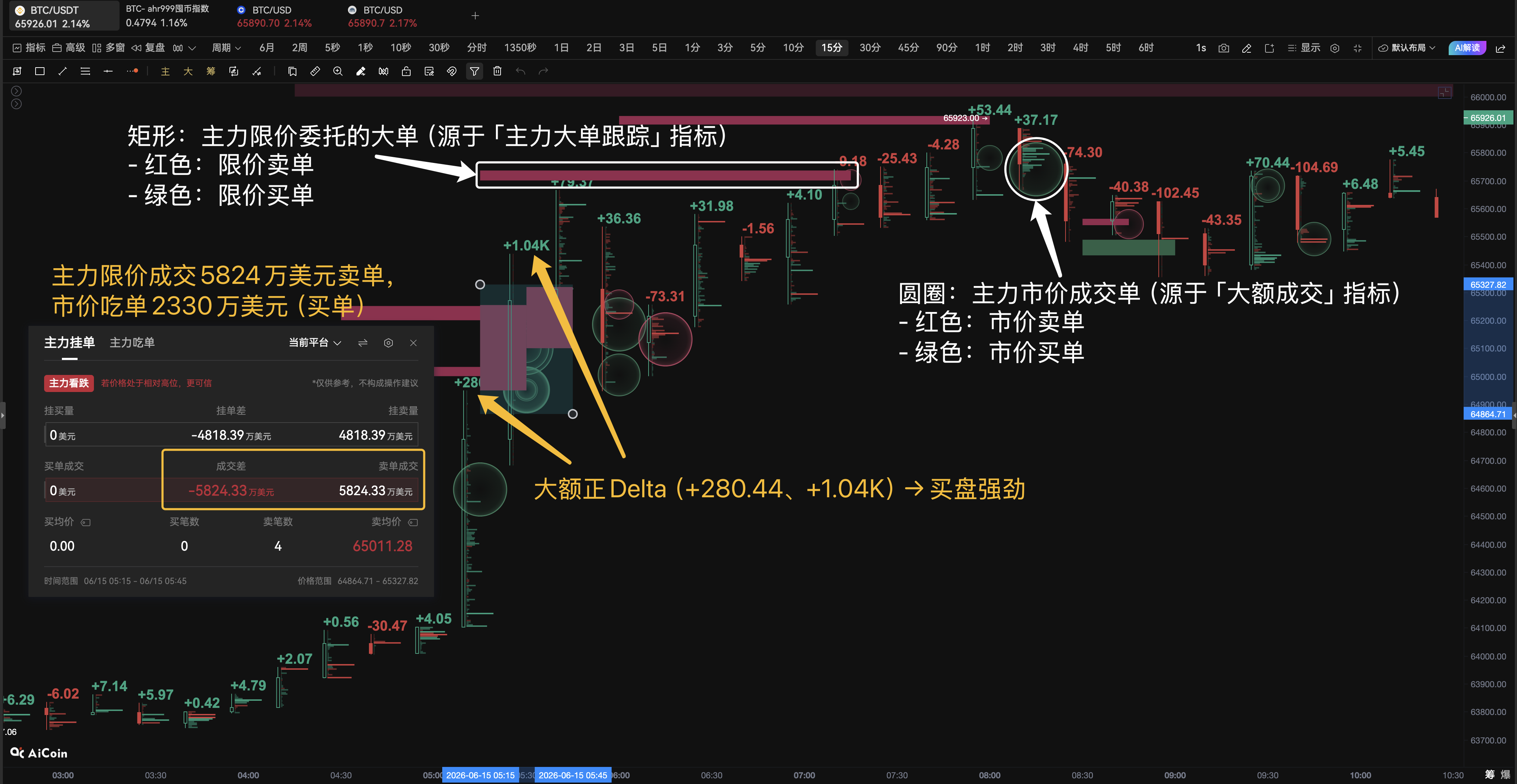Select the parallel lines tool
The image size is (1517, 784).
85,71
